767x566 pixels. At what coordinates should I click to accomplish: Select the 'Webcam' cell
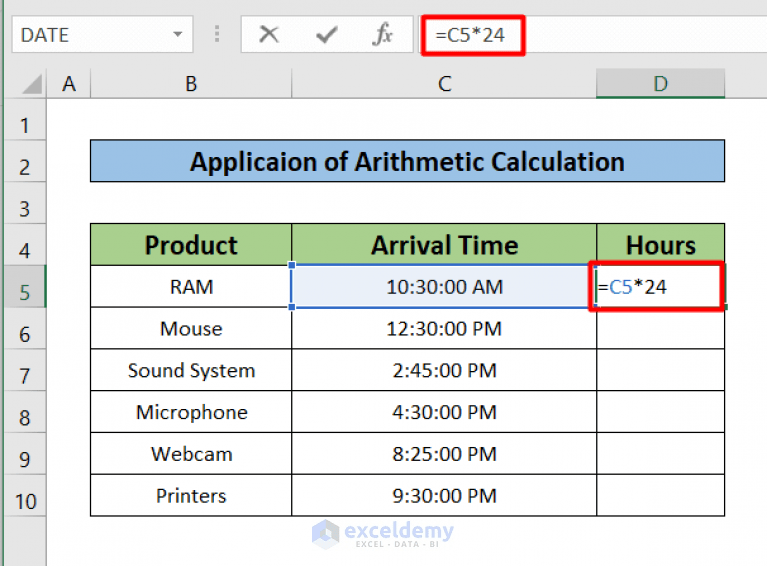coord(191,453)
